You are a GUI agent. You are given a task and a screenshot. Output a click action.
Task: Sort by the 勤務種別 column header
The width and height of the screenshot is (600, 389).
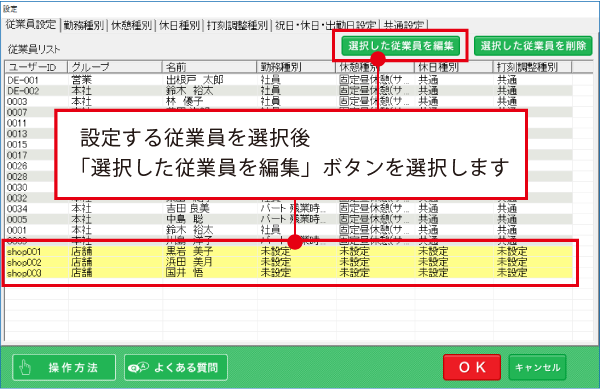coord(296,67)
